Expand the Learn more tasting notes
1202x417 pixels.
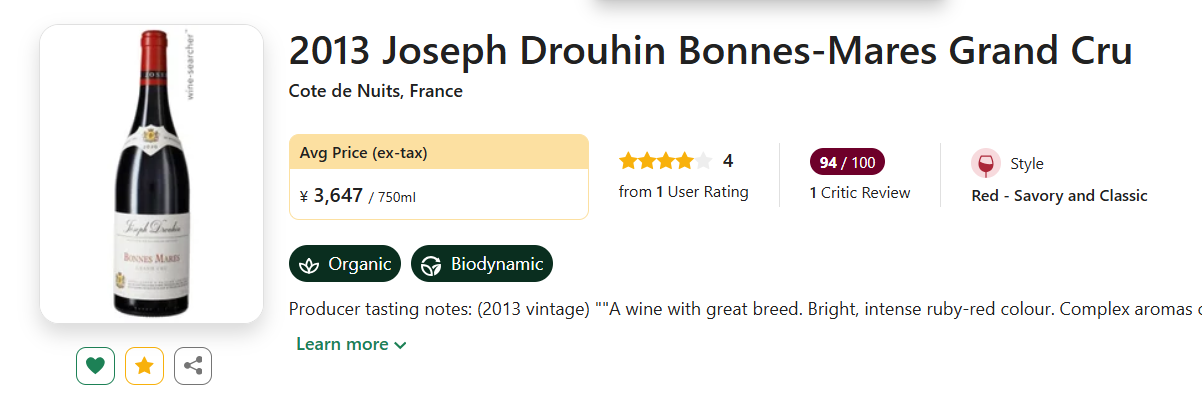pos(342,344)
